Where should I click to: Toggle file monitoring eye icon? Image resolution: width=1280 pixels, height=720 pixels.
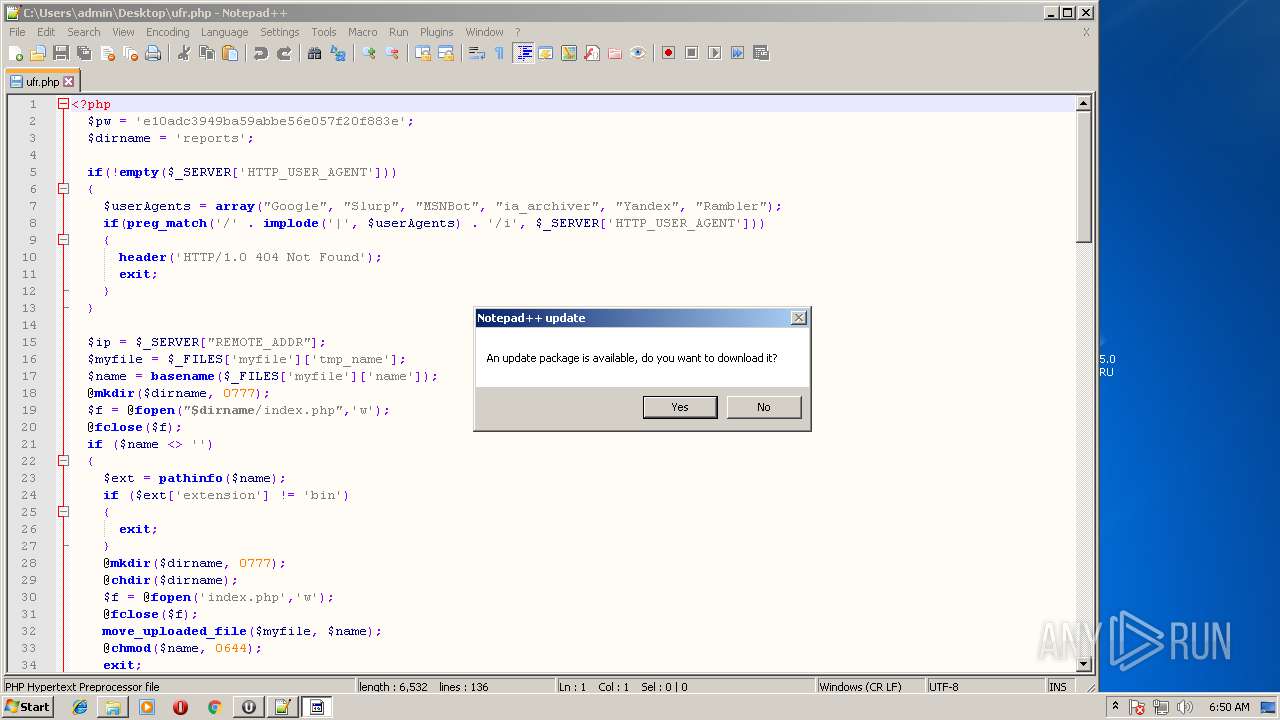pos(638,53)
